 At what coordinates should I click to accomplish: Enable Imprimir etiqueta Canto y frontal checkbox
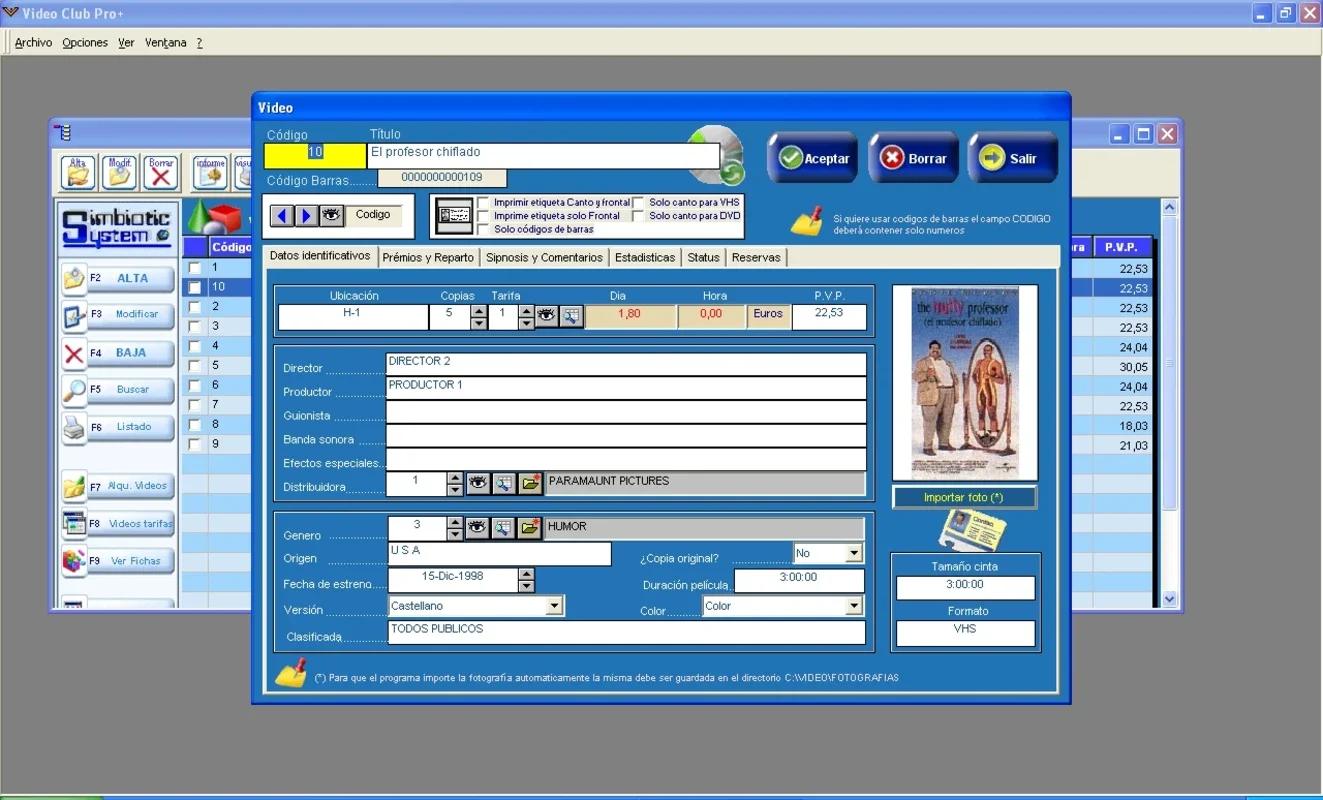484,203
